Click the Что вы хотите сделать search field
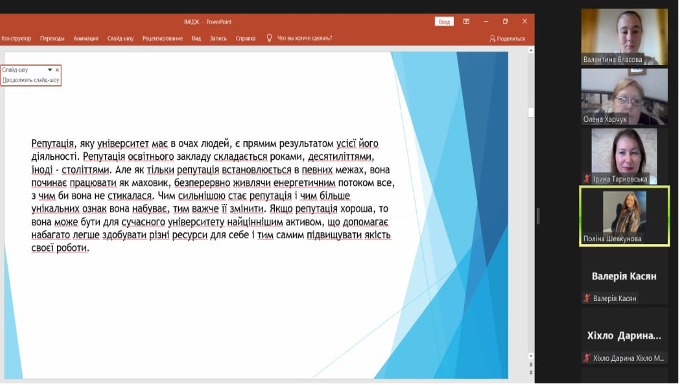Screen dimensions: 680x385 (304, 38)
